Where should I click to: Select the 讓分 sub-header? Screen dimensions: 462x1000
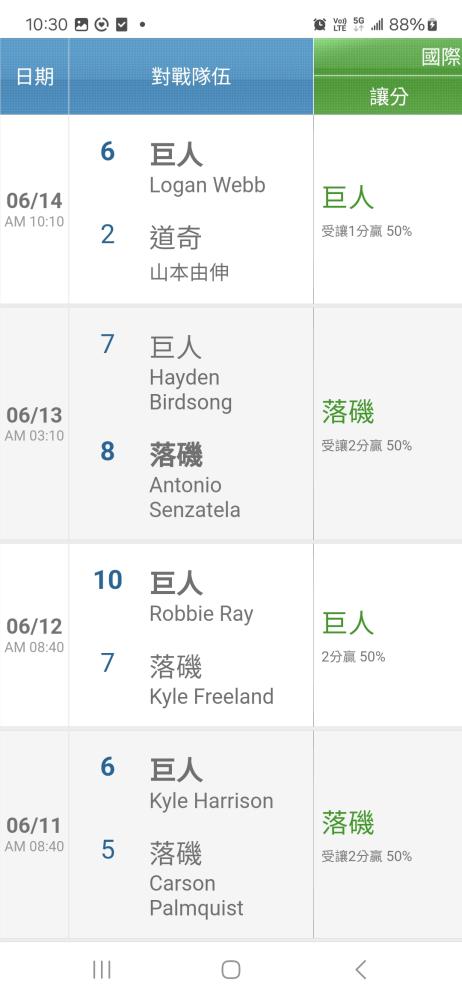[388, 96]
